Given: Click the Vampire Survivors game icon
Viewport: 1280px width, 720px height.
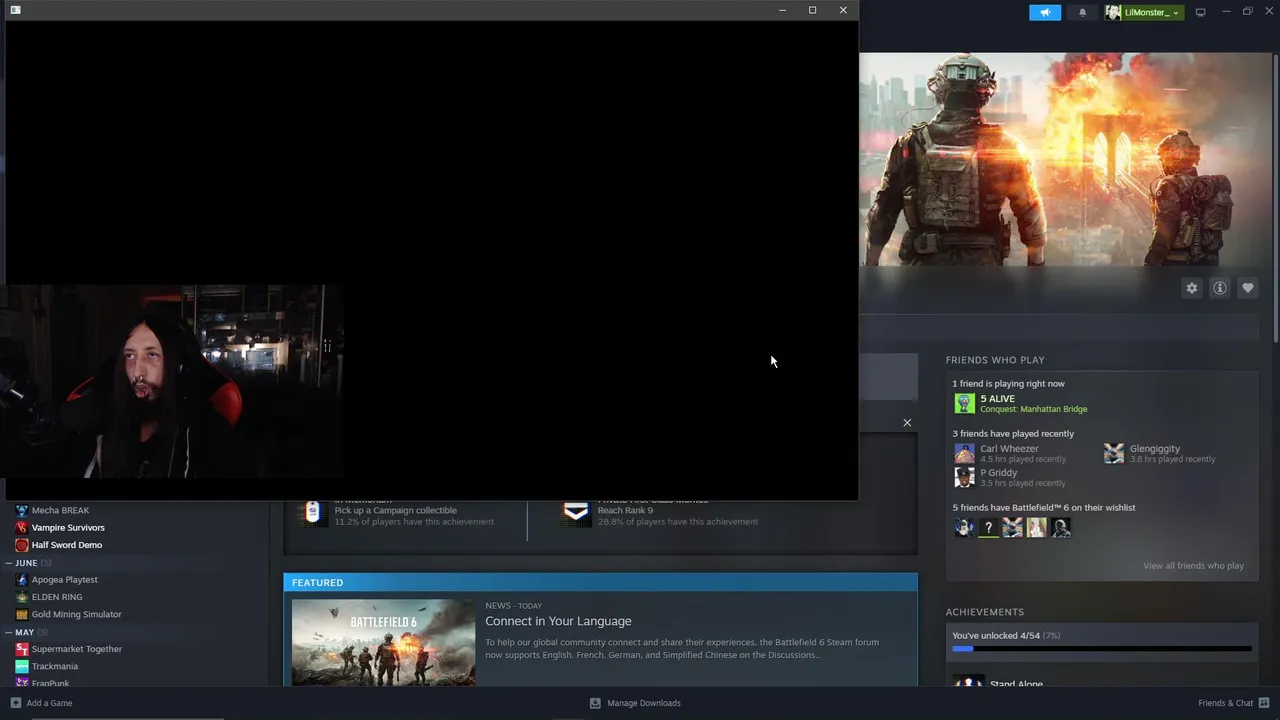Looking at the screenshot, I should [22, 527].
